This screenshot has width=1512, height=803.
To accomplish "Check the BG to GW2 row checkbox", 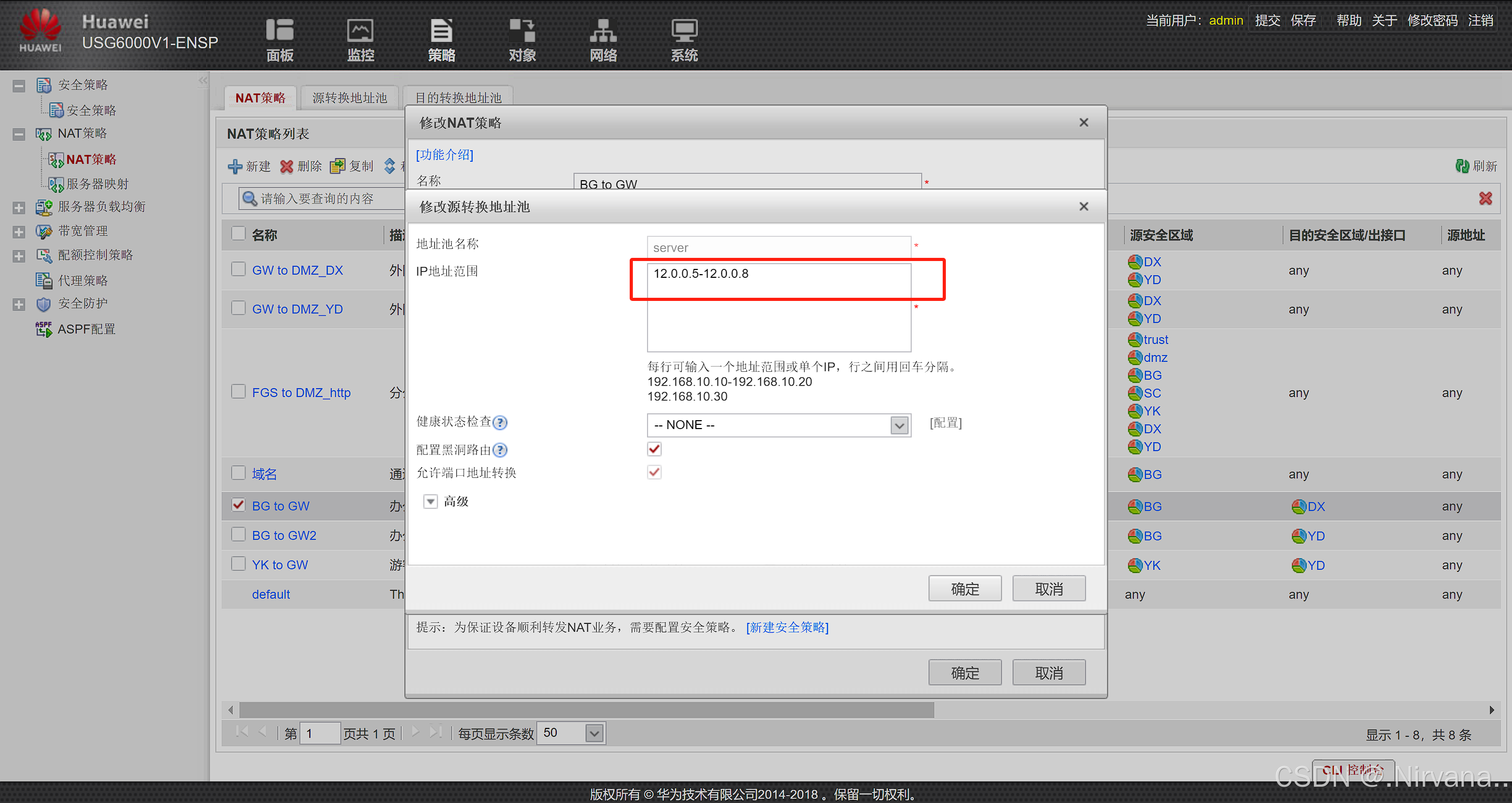I will tap(238, 534).
